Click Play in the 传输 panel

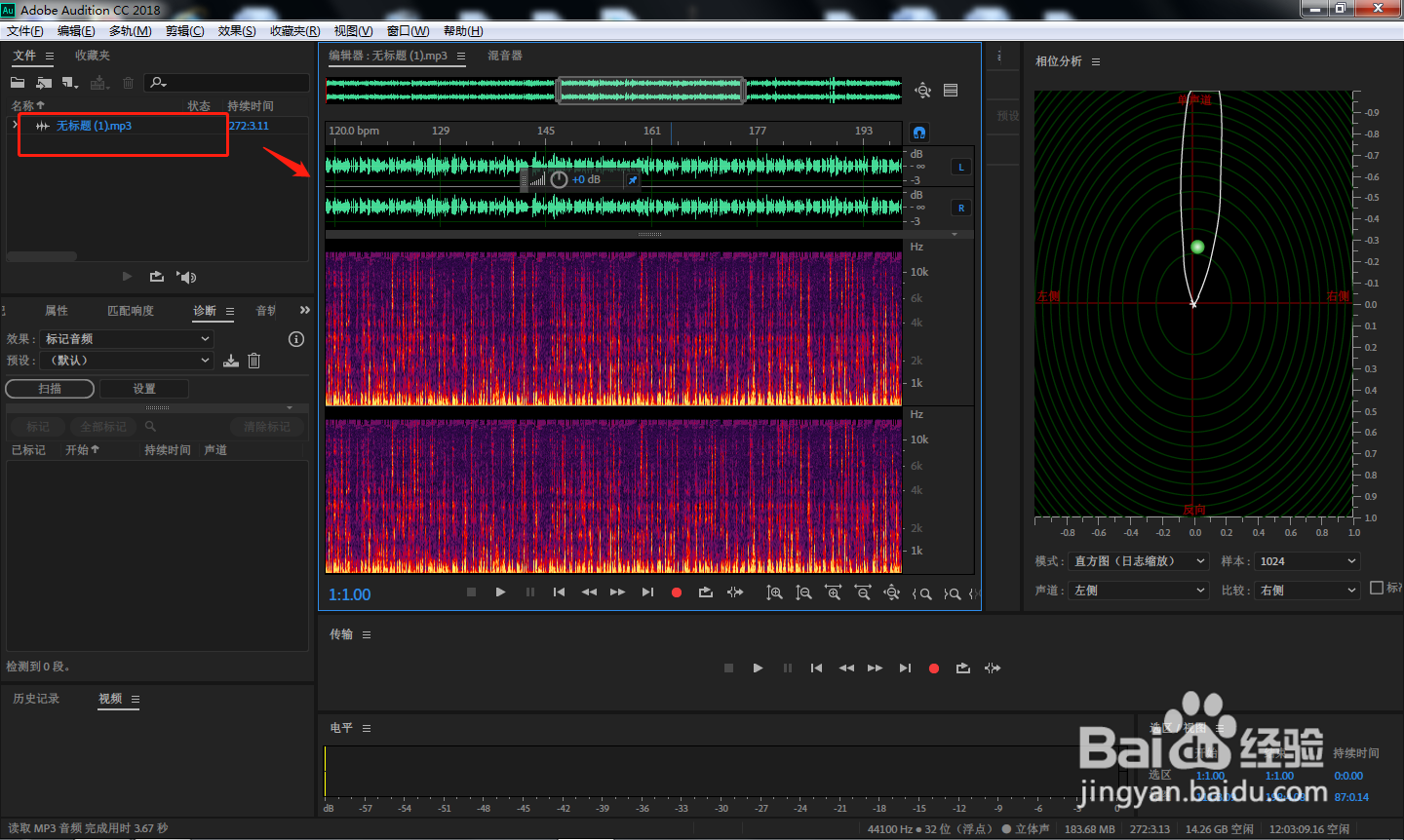tap(758, 668)
